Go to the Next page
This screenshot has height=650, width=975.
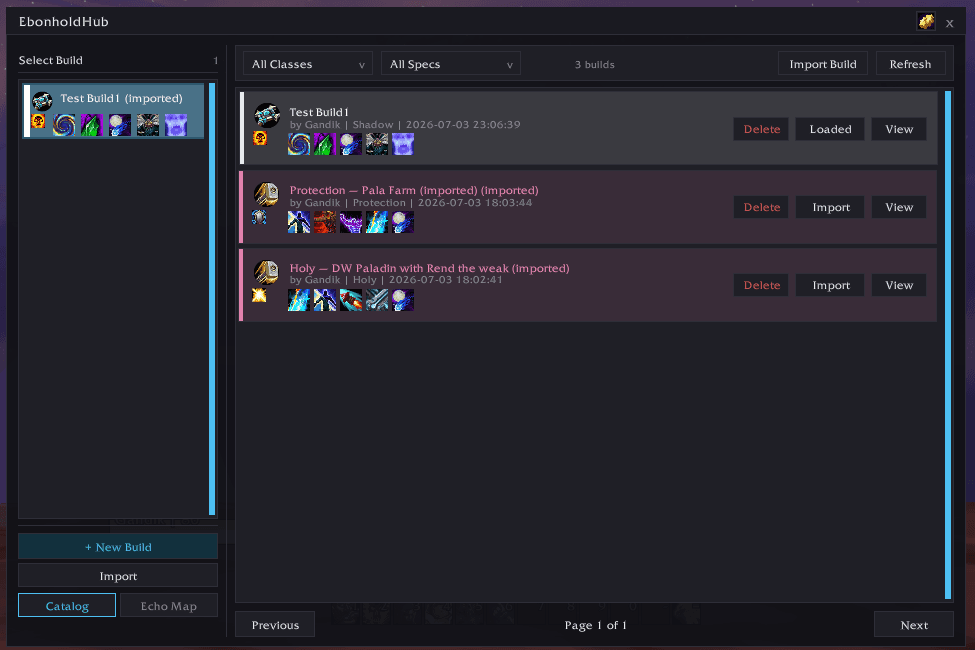click(x=913, y=624)
